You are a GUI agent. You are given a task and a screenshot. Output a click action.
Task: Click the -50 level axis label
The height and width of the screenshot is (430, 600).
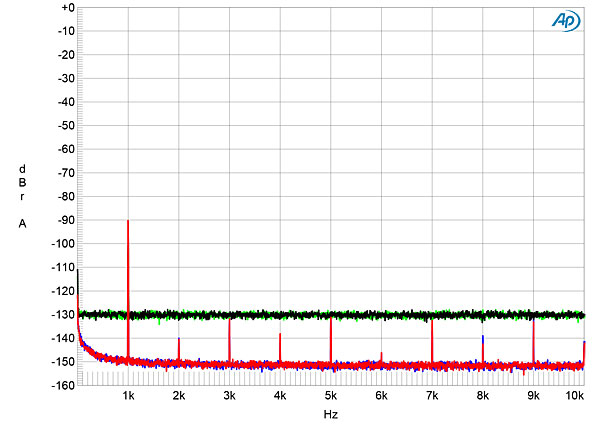tap(66, 125)
